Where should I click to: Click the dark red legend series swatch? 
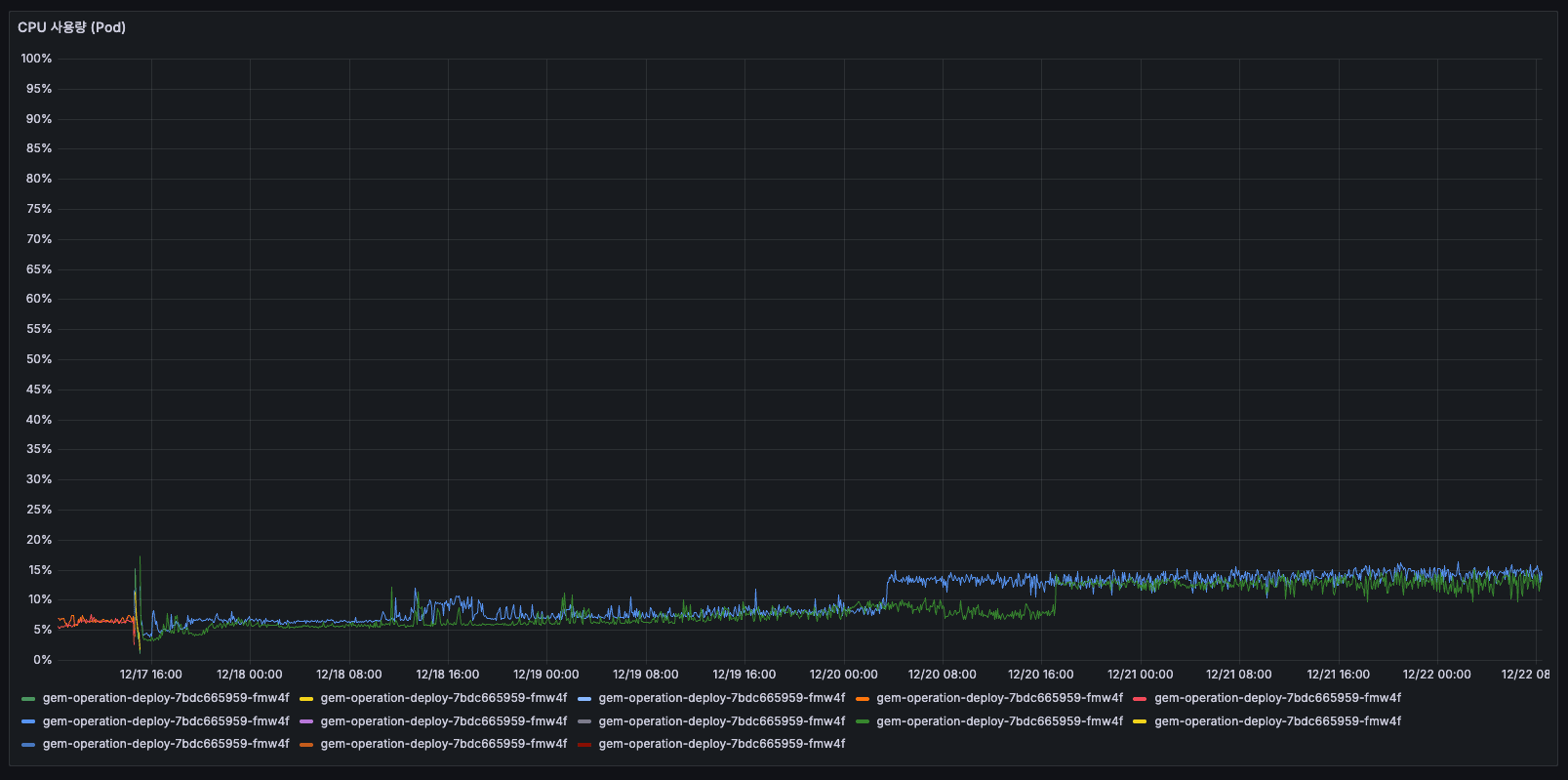[x=584, y=744]
